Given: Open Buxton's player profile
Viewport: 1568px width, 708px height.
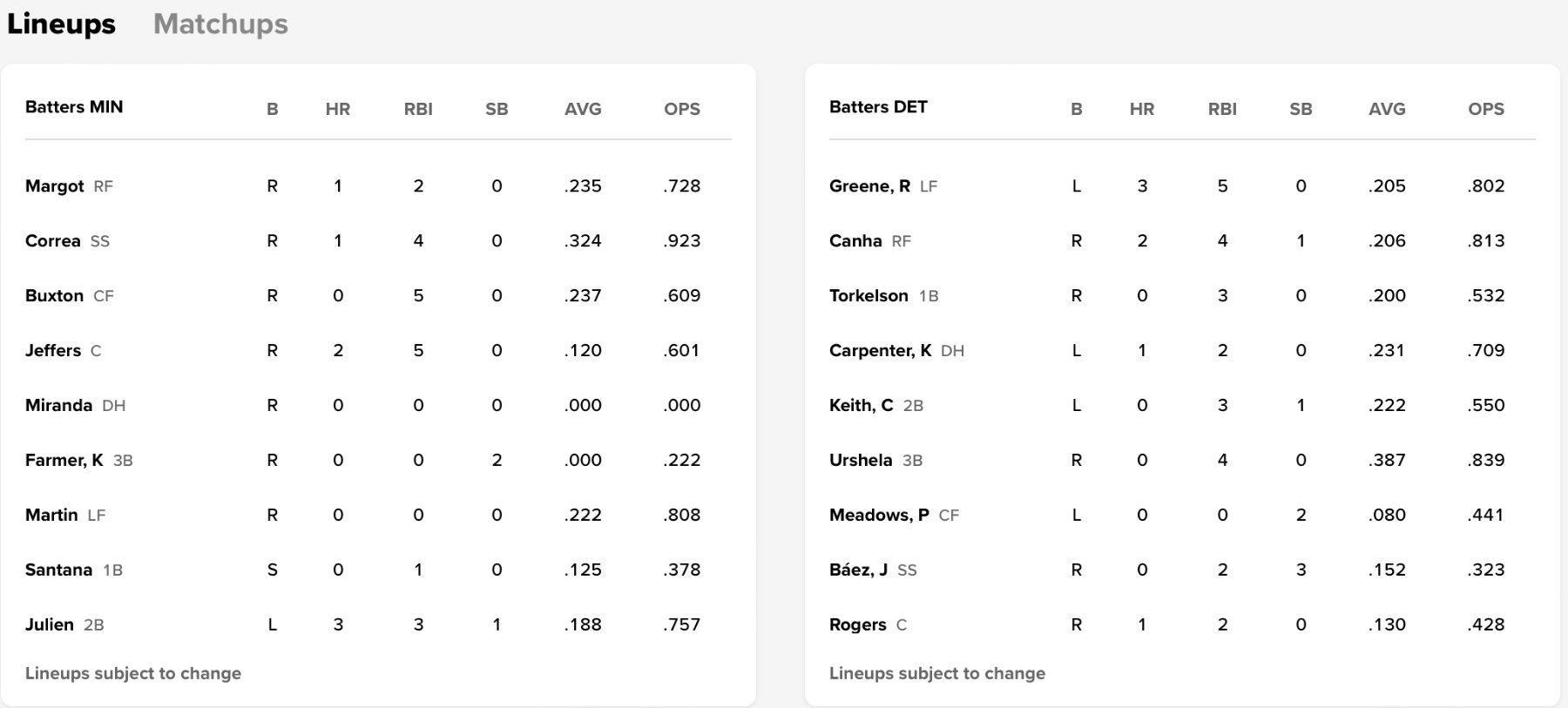Looking at the screenshot, I should tap(54, 296).
